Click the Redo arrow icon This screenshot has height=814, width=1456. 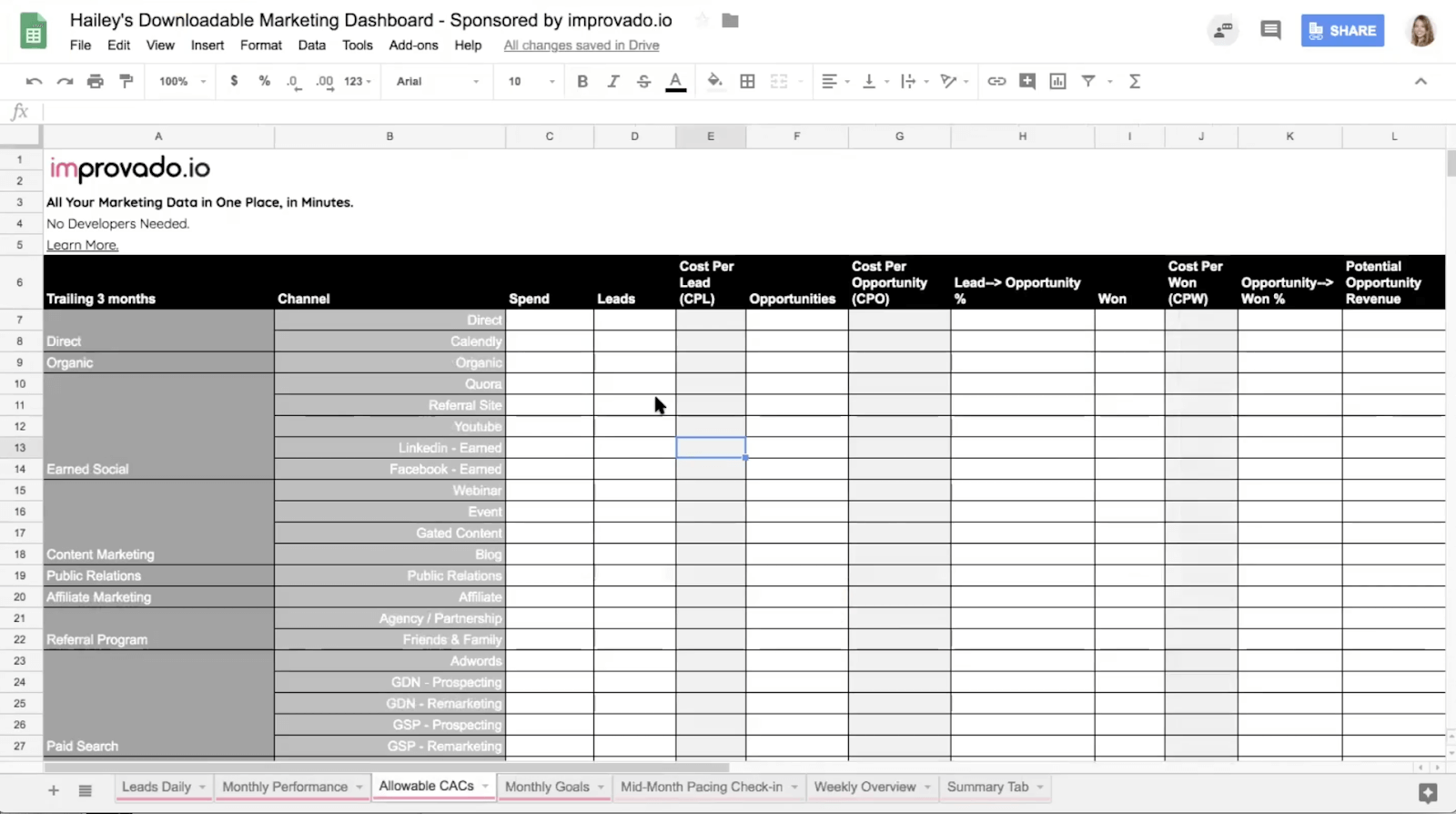tap(65, 81)
